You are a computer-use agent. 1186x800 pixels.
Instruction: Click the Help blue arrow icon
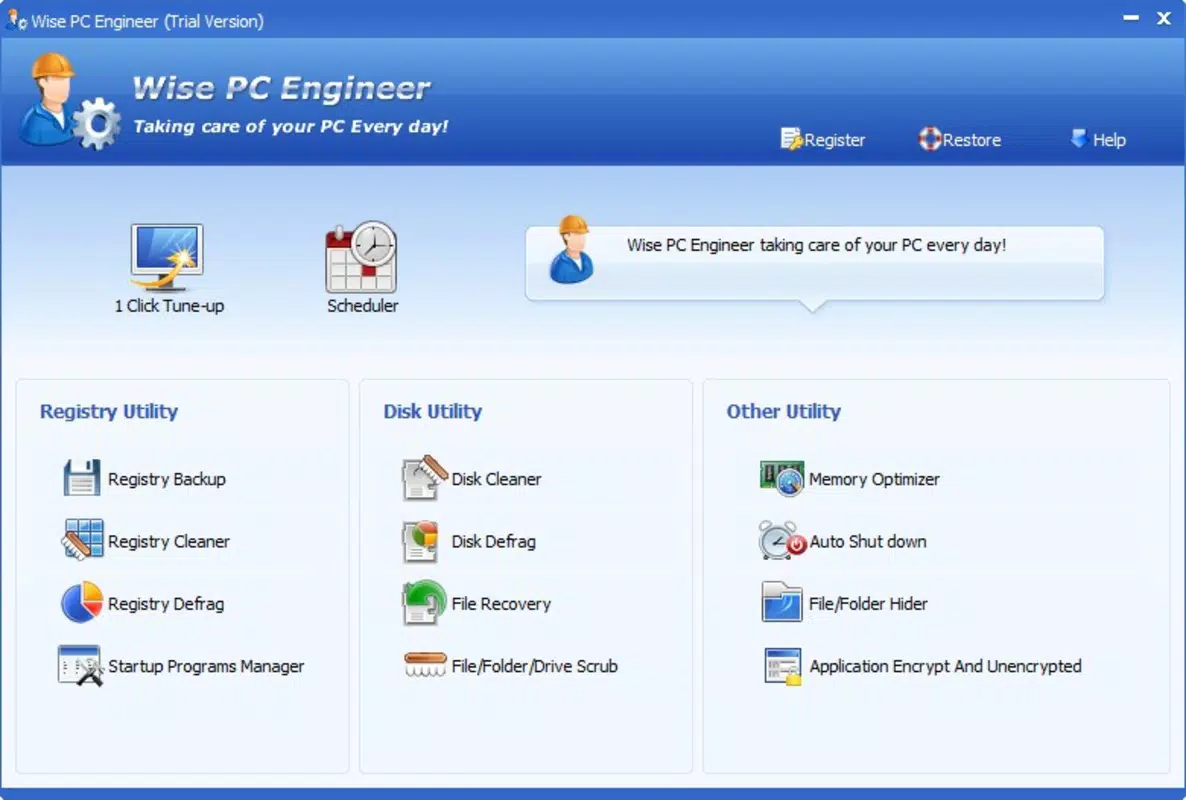[x=1079, y=138]
